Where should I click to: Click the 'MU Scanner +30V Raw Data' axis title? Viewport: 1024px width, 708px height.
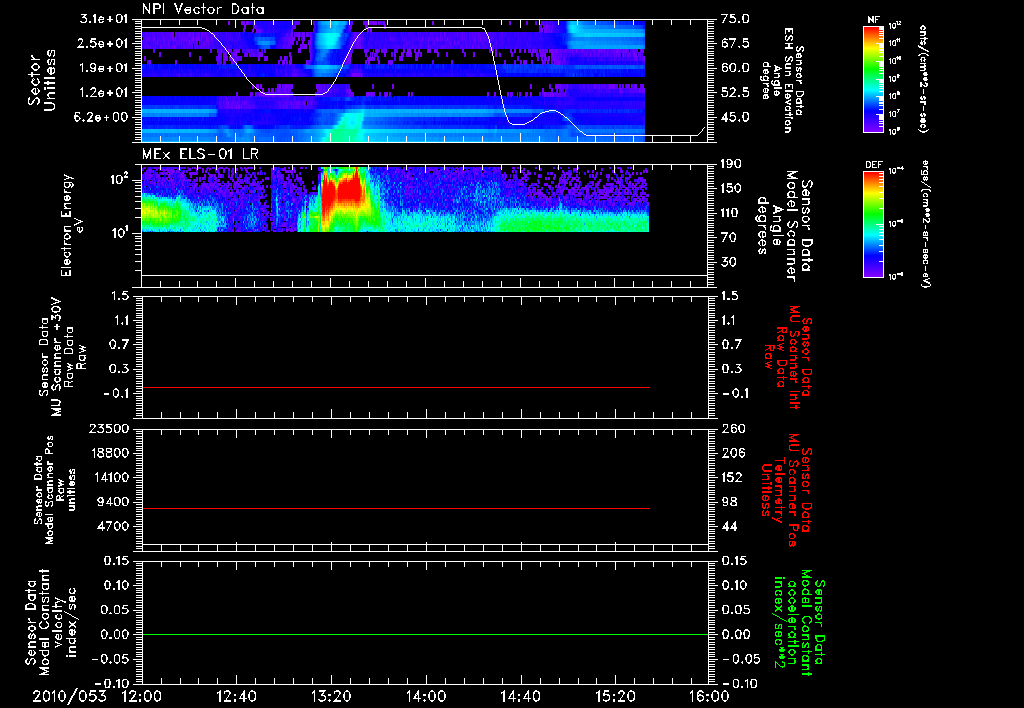coord(62,357)
